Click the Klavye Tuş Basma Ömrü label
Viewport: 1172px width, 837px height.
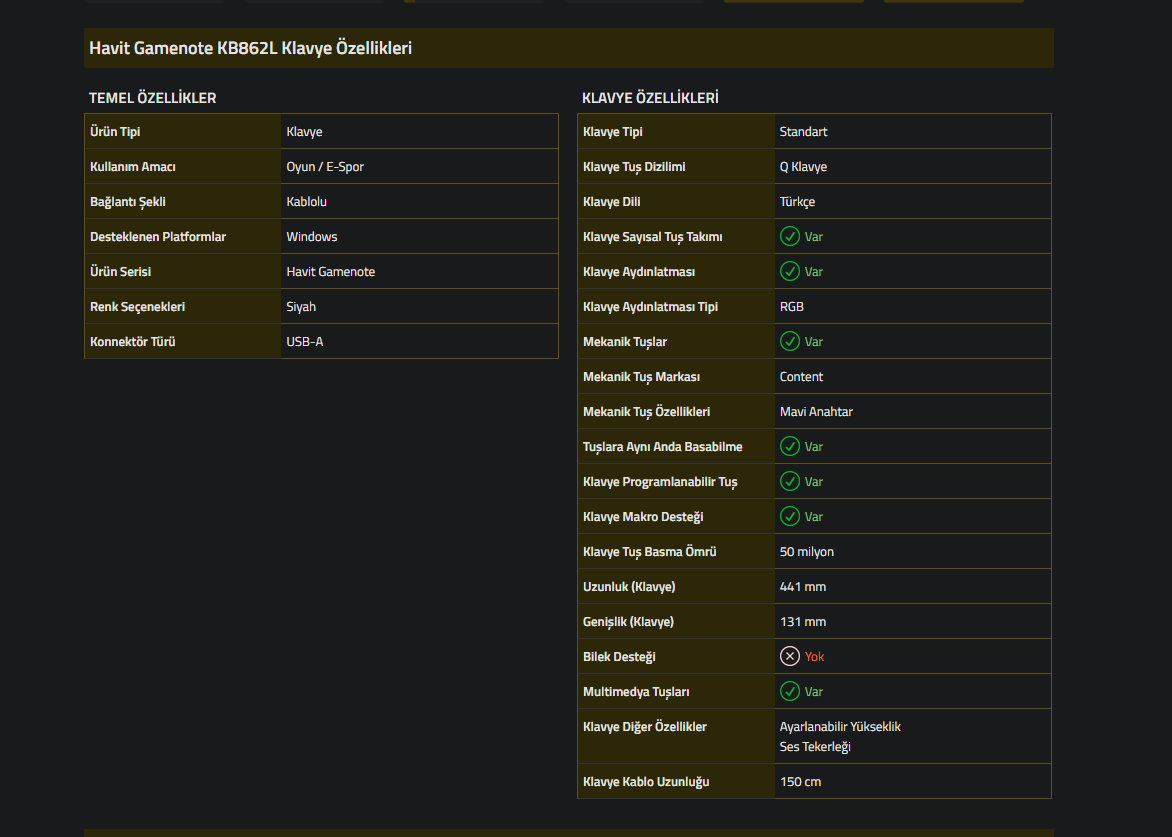[x=650, y=552]
